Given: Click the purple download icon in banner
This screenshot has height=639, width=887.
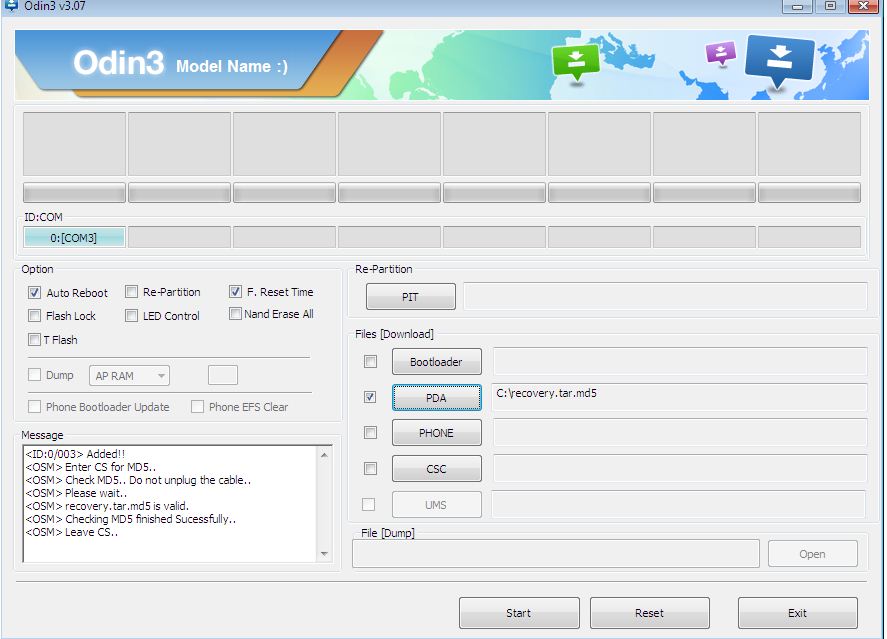Looking at the screenshot, I should pos(721,54).
